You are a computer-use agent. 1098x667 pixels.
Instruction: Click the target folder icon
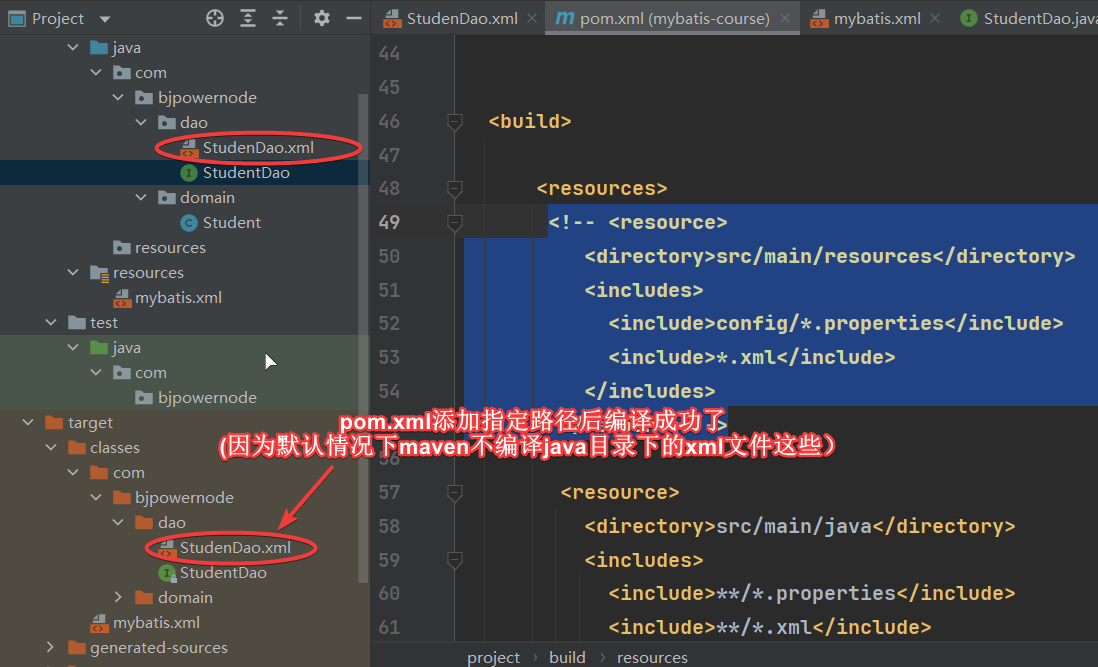click(x=54, y=422)
